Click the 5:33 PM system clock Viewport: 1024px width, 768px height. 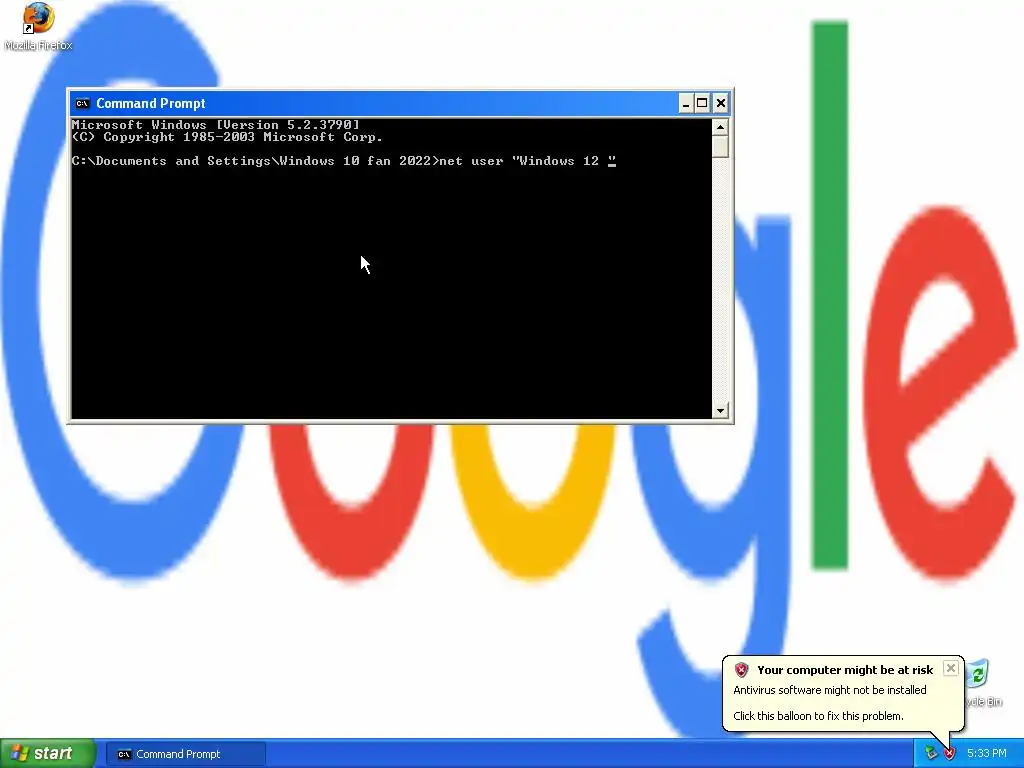(x=987, y=754)
